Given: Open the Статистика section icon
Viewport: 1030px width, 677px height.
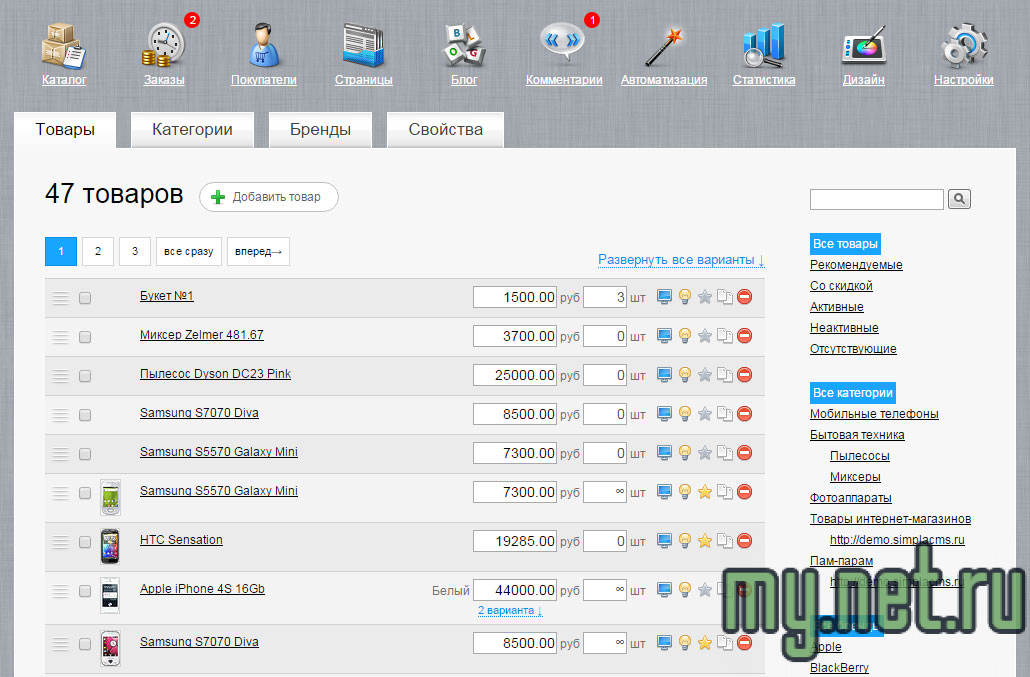Looking at the screenshot, I should pos(763,46).
